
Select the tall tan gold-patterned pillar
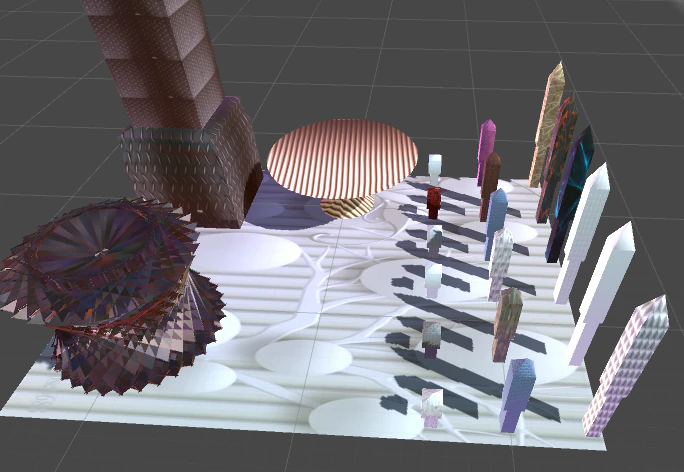pyautogui.click(x=547, y=124)
